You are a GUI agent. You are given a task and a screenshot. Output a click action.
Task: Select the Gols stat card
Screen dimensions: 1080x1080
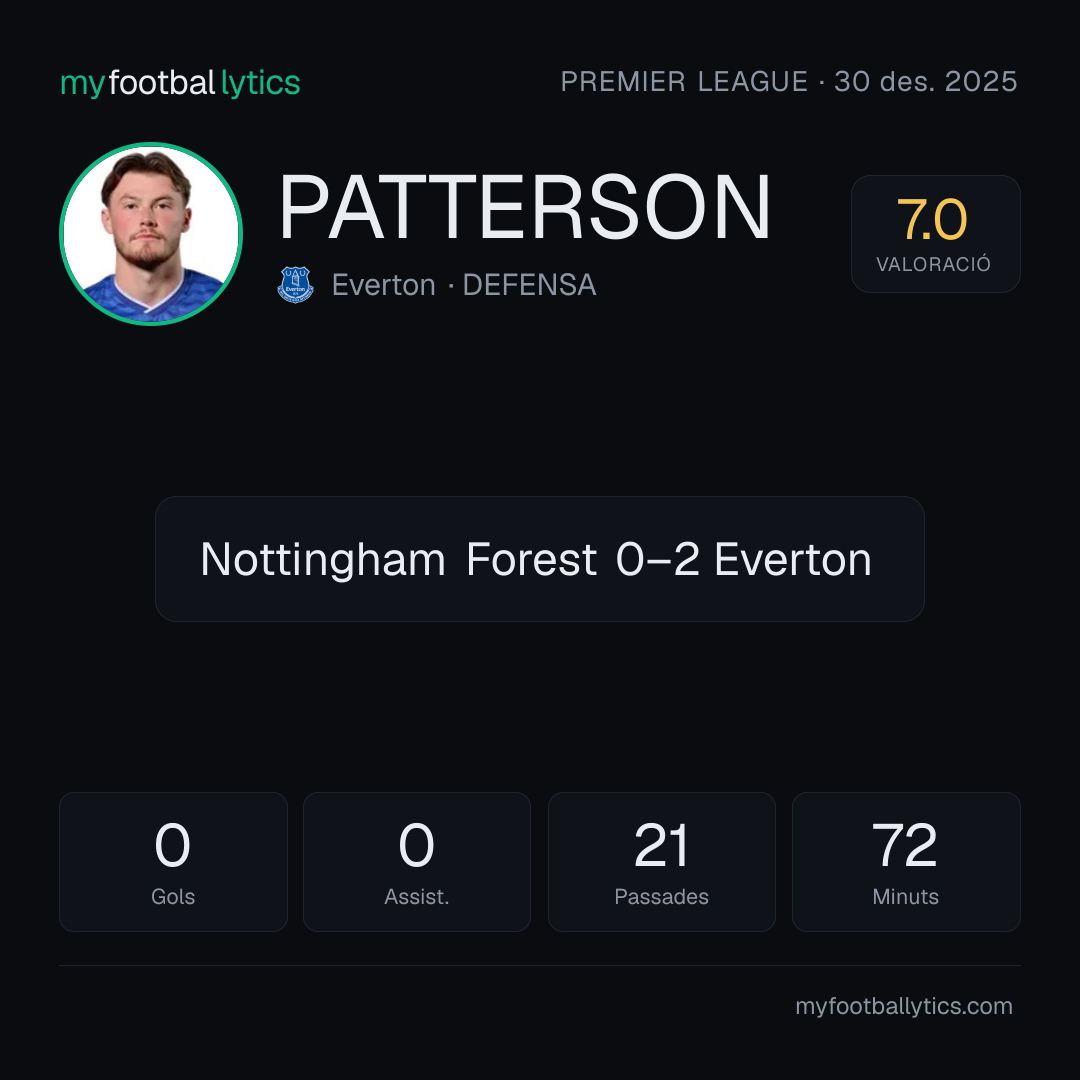[x=173, y=862]
